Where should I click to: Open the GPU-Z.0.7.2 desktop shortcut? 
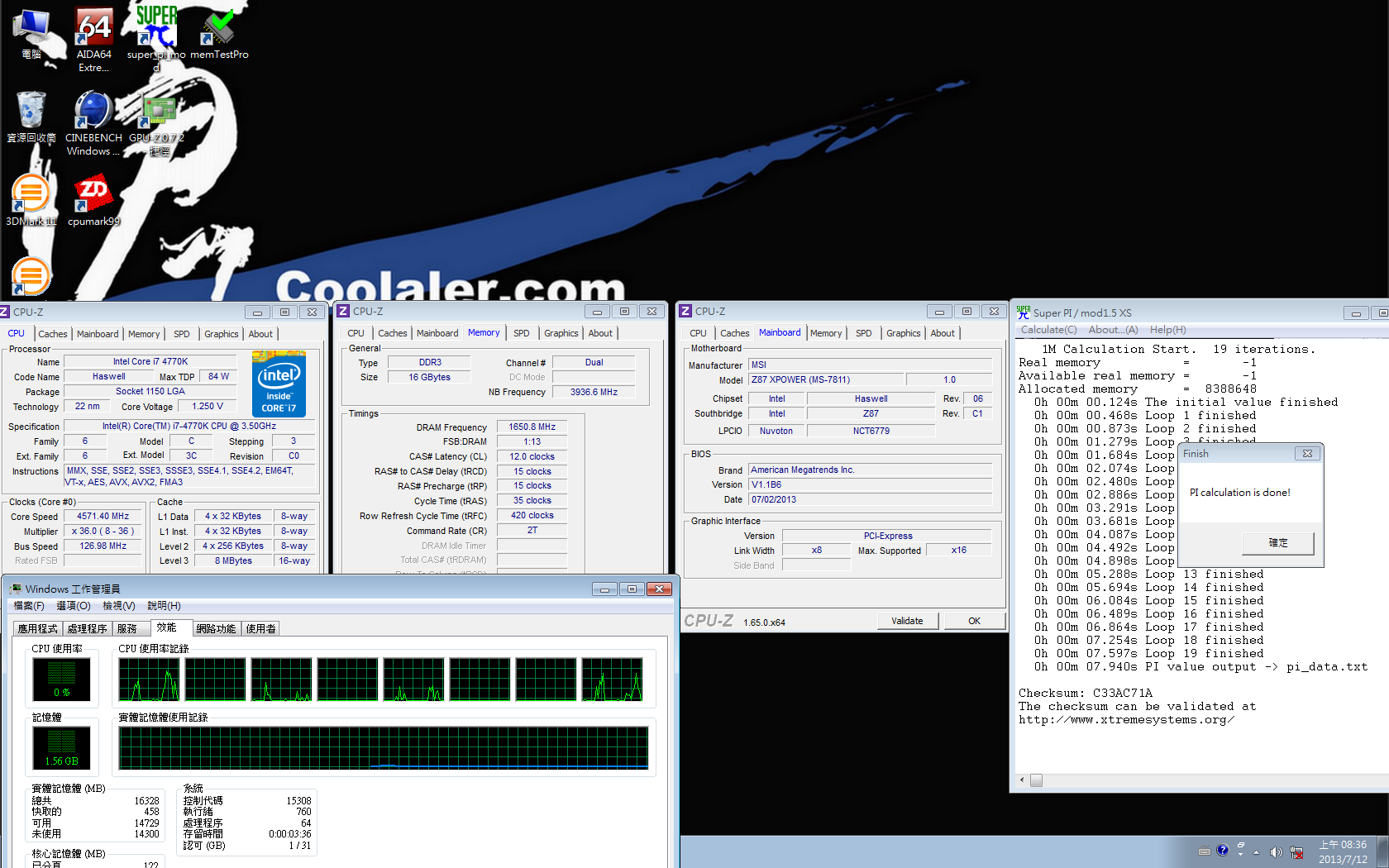tap(157, 126)
